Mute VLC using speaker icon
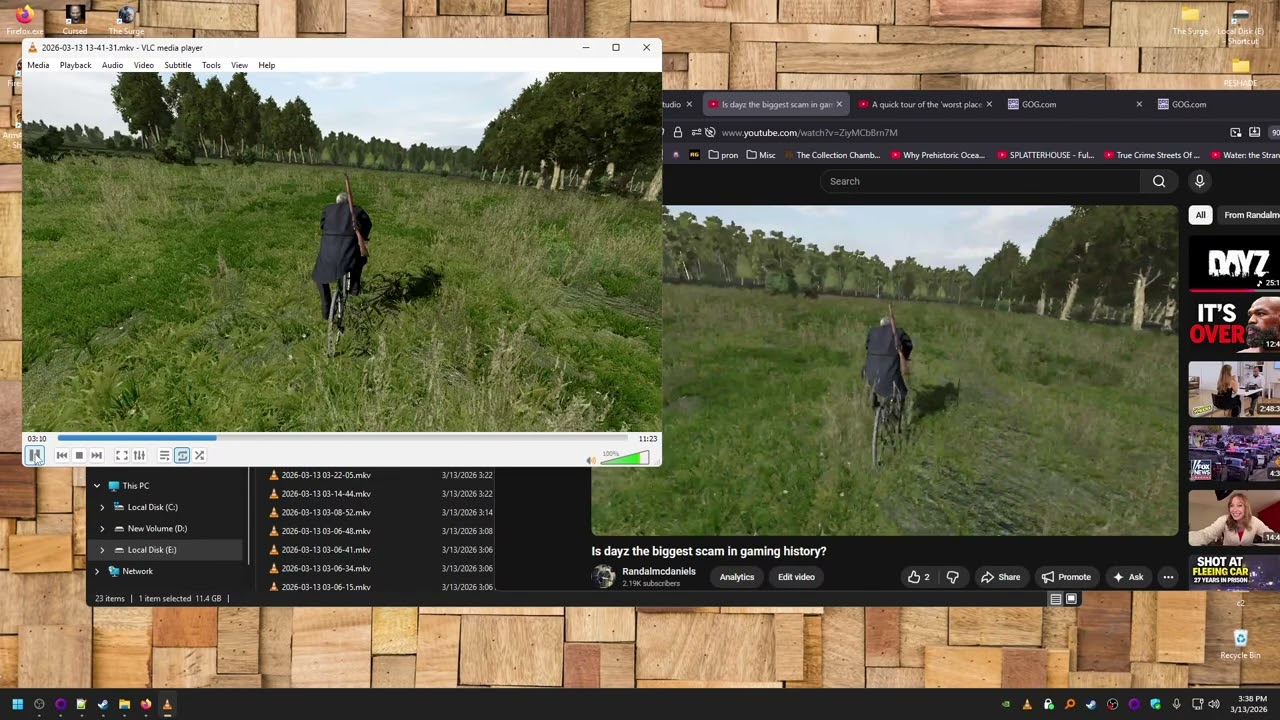Viewport: 1280px width, 720px height. pyautogui.click(x=591, y=460)
